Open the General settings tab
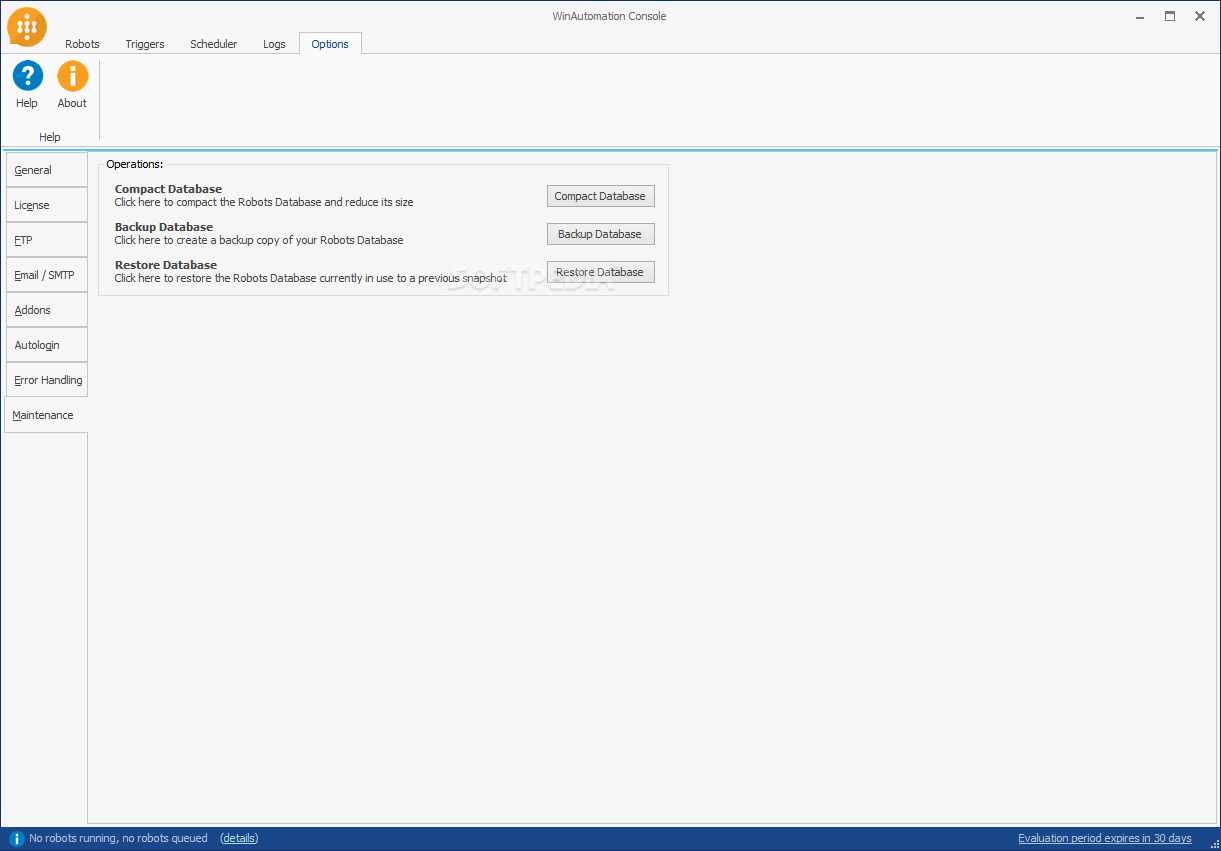Image resolution: width=1221 pixels, height=851 pixels. pos(46,170)
